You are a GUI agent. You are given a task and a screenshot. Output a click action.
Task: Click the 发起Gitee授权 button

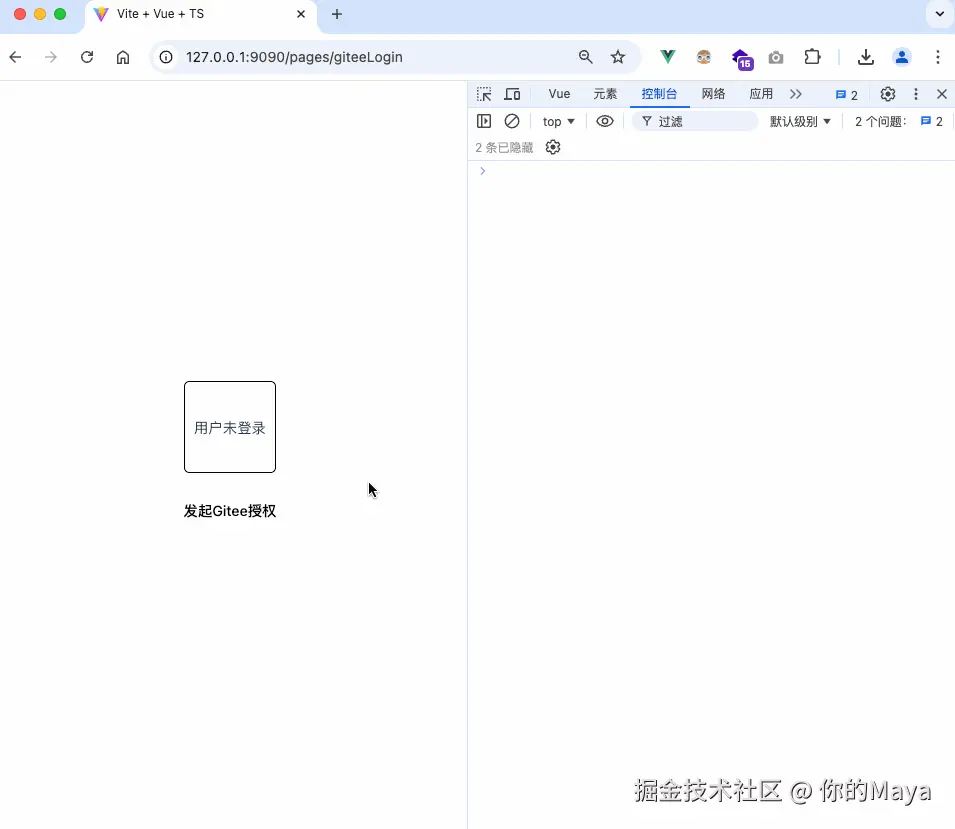click(230, 511)
